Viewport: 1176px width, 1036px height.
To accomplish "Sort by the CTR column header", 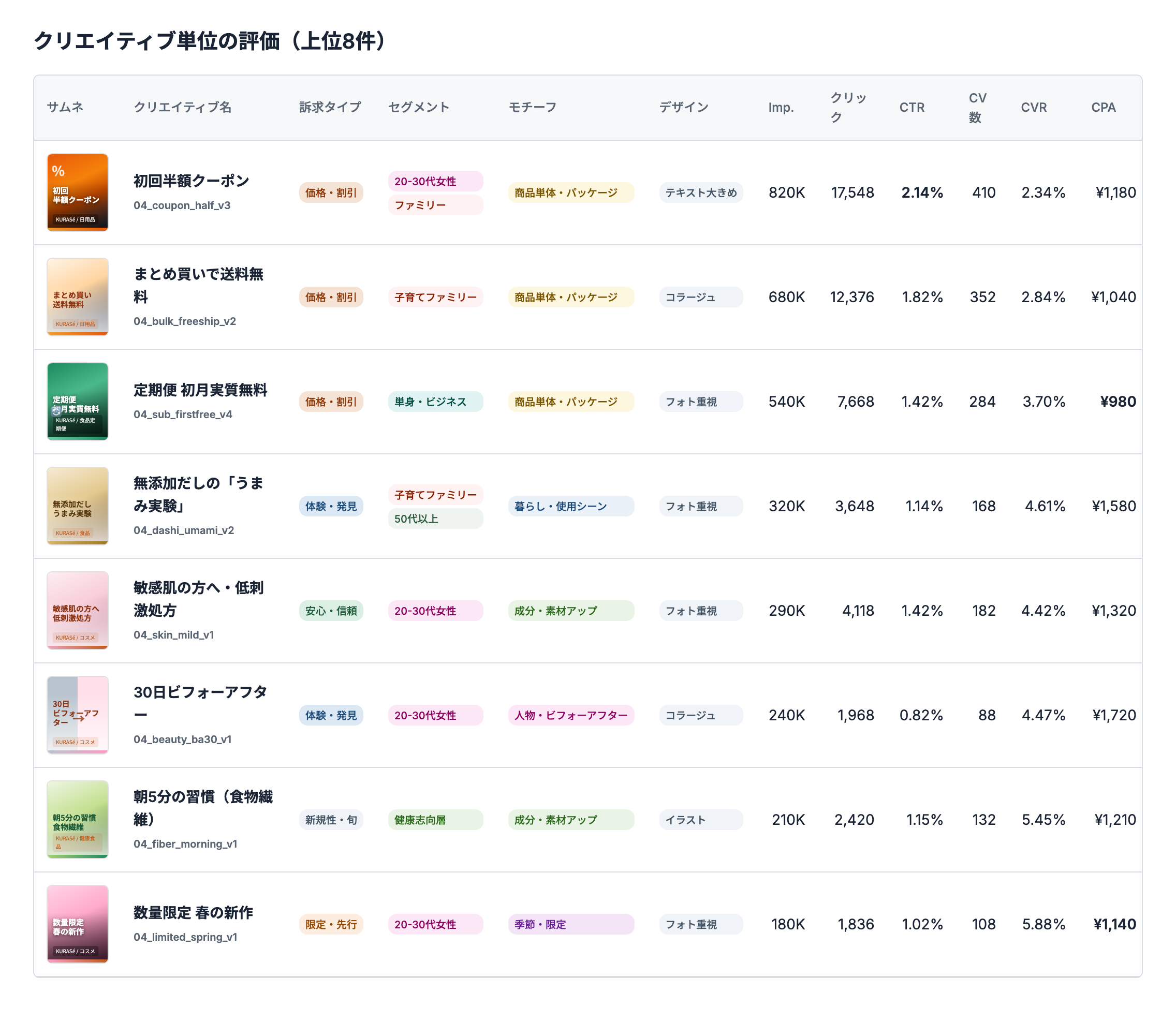I will 912,108.
